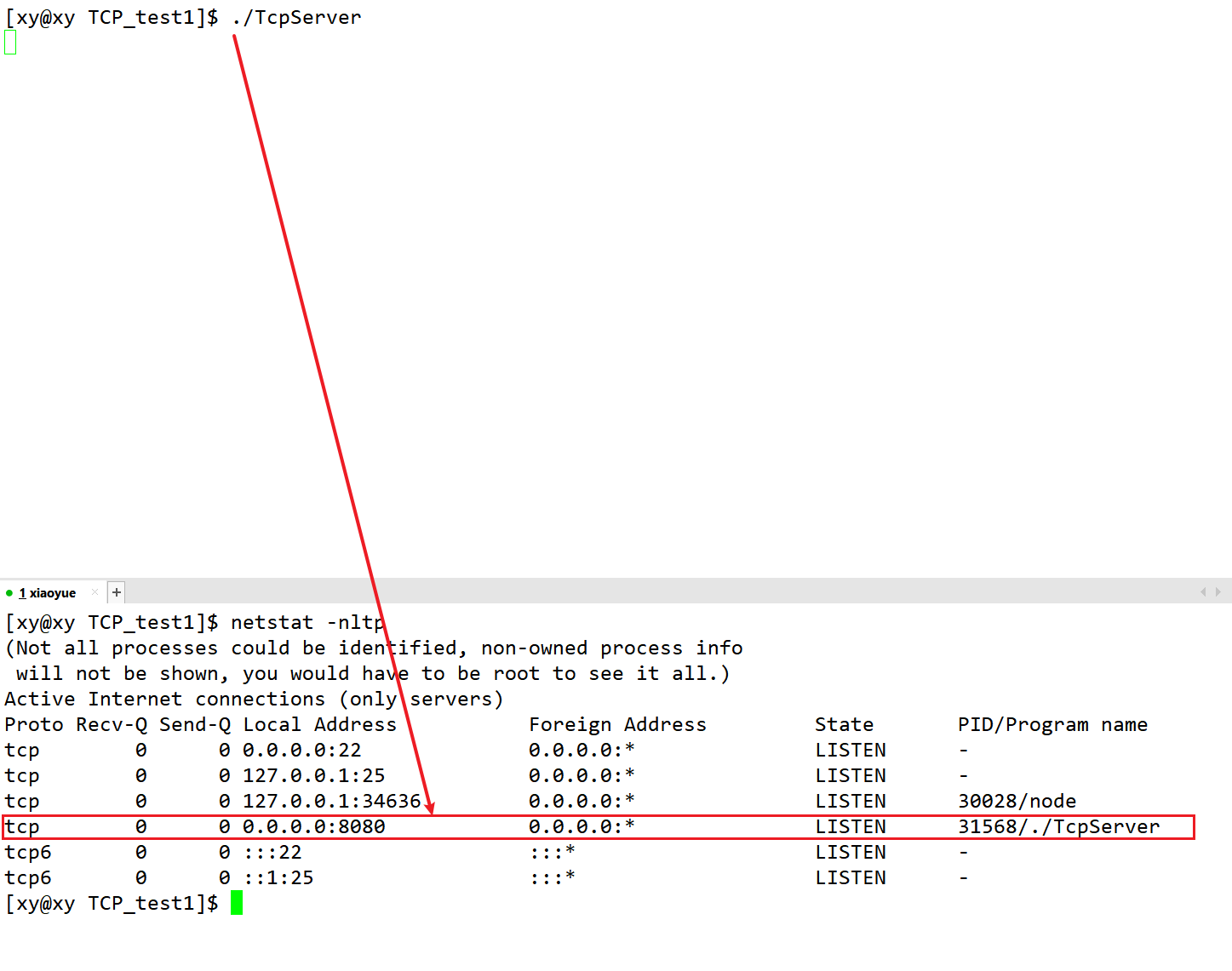Viewport: 1232px width, 971px height.
Task: Click the ./TcpServer command in upper pane
Action: point(296,18)
